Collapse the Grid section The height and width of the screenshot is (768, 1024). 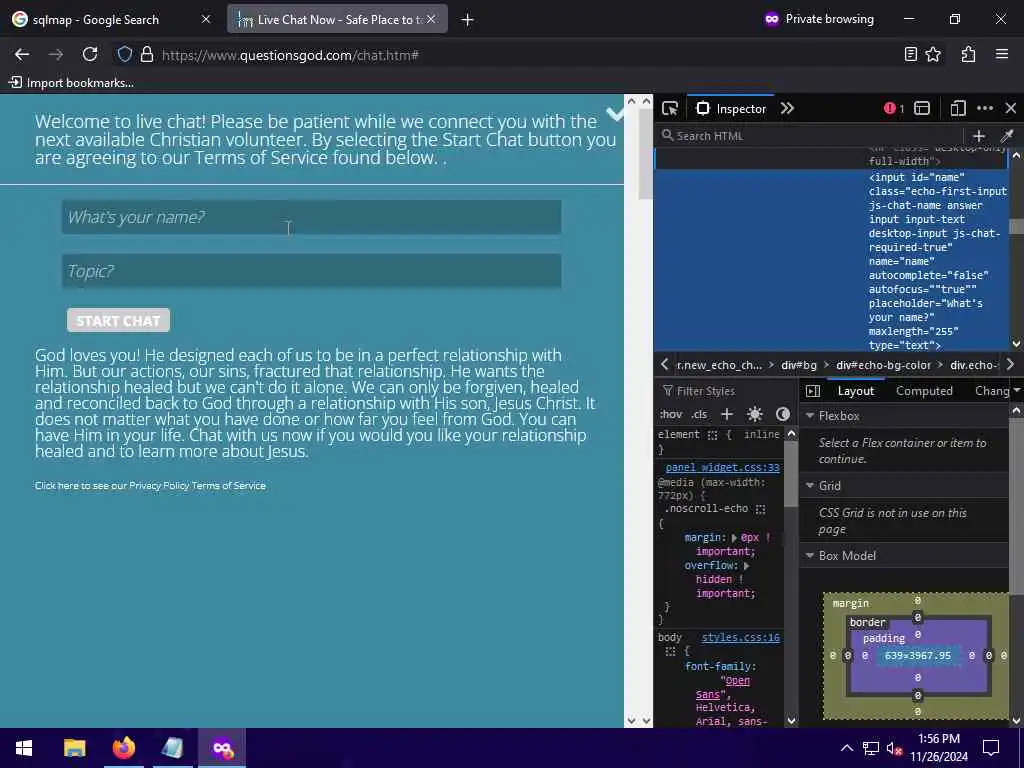click(810, 486)
